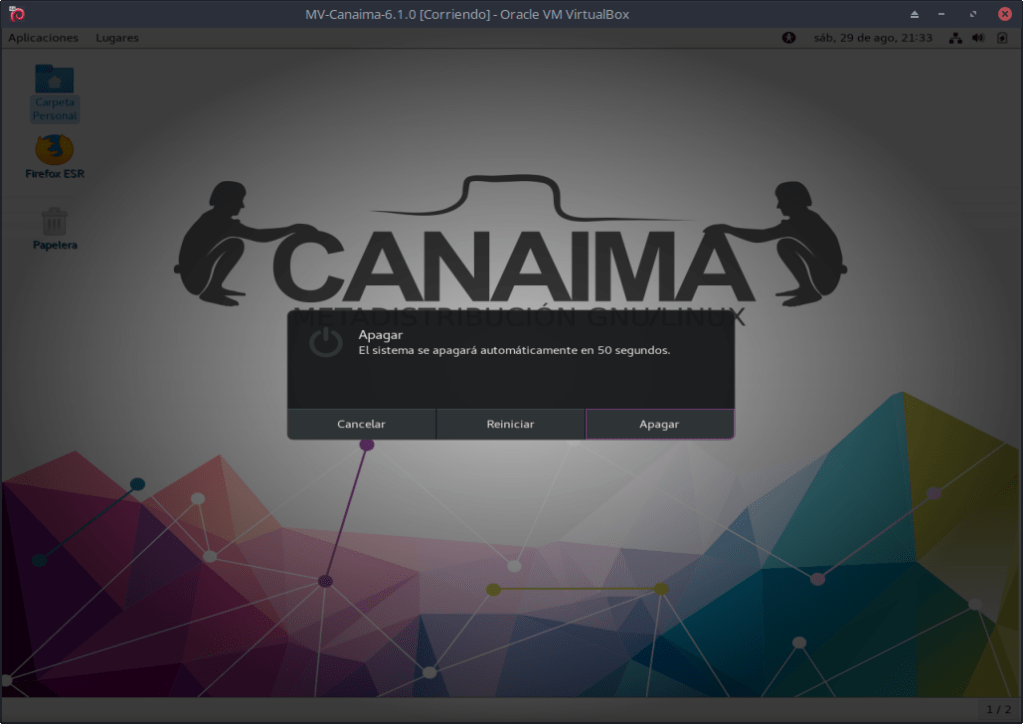Screen dimensions: 1023x724
Task: Click the volume speaker icon
Action: point(978,38)
